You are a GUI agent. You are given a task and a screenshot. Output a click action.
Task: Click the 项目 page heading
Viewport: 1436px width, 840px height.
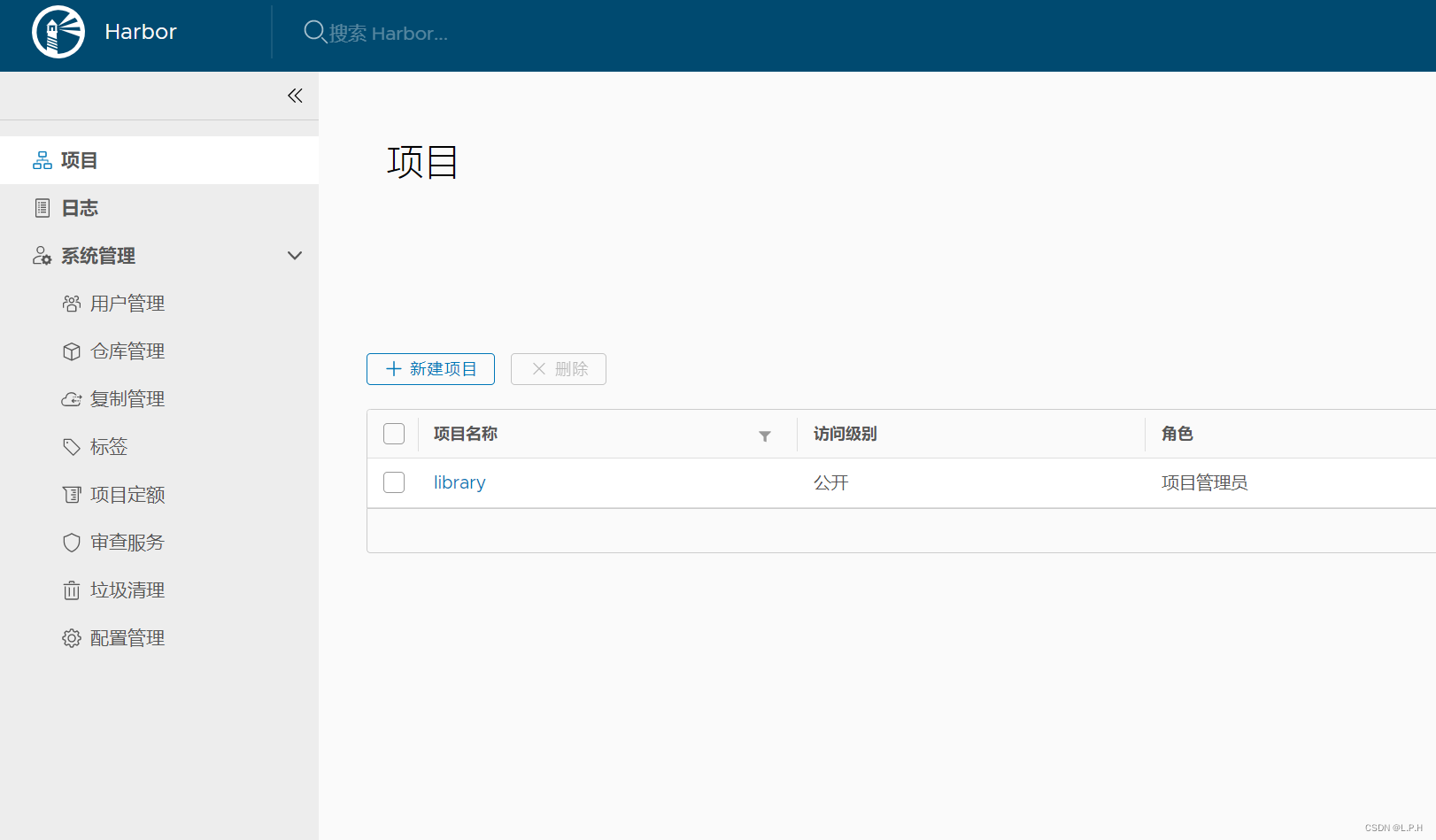(x=422, y=162)
